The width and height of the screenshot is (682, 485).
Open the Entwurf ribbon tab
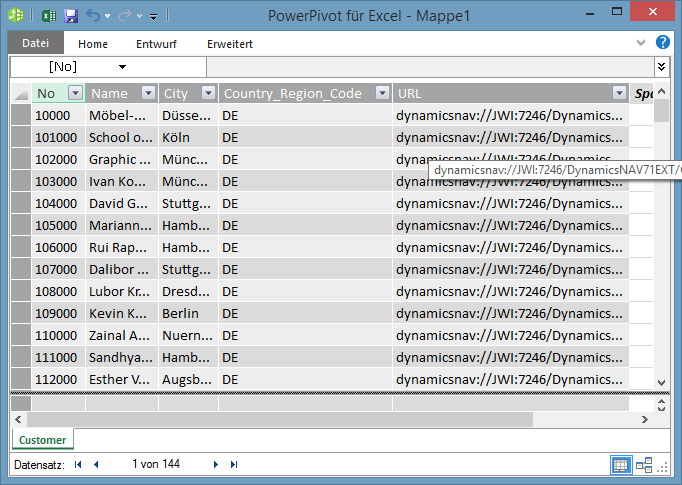(x=156, y=44)
